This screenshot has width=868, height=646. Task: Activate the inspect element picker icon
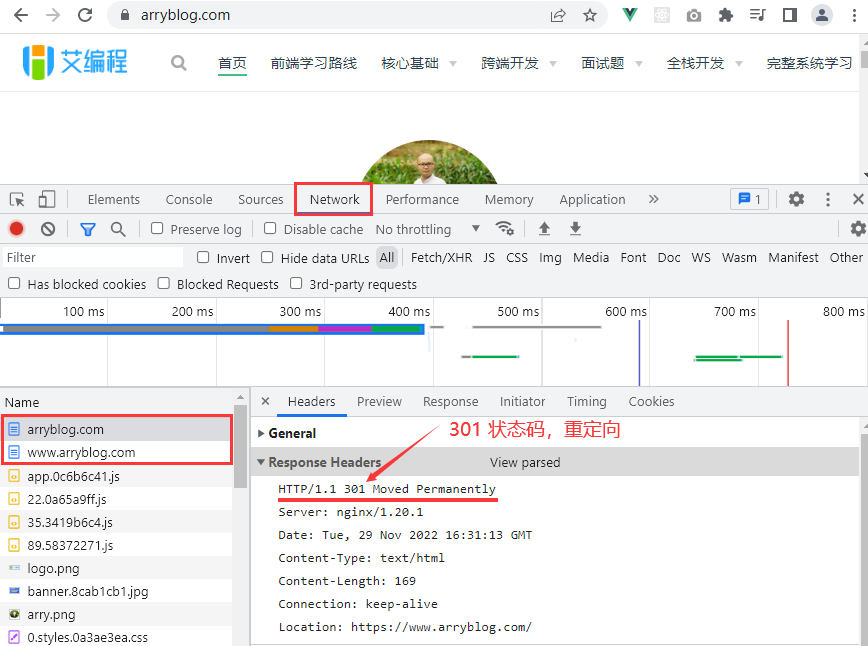17,199
